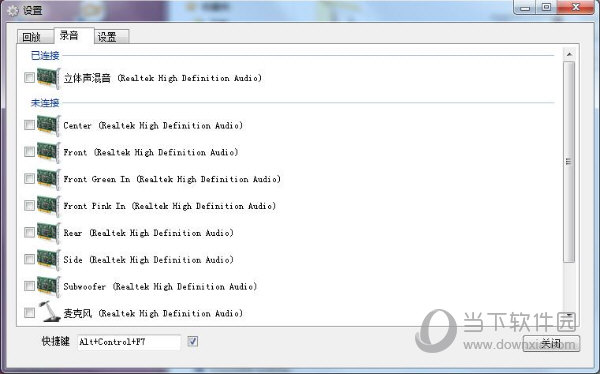Click the 已连接 group header
The height and width of the screenshot is (374, 600).
45,56
